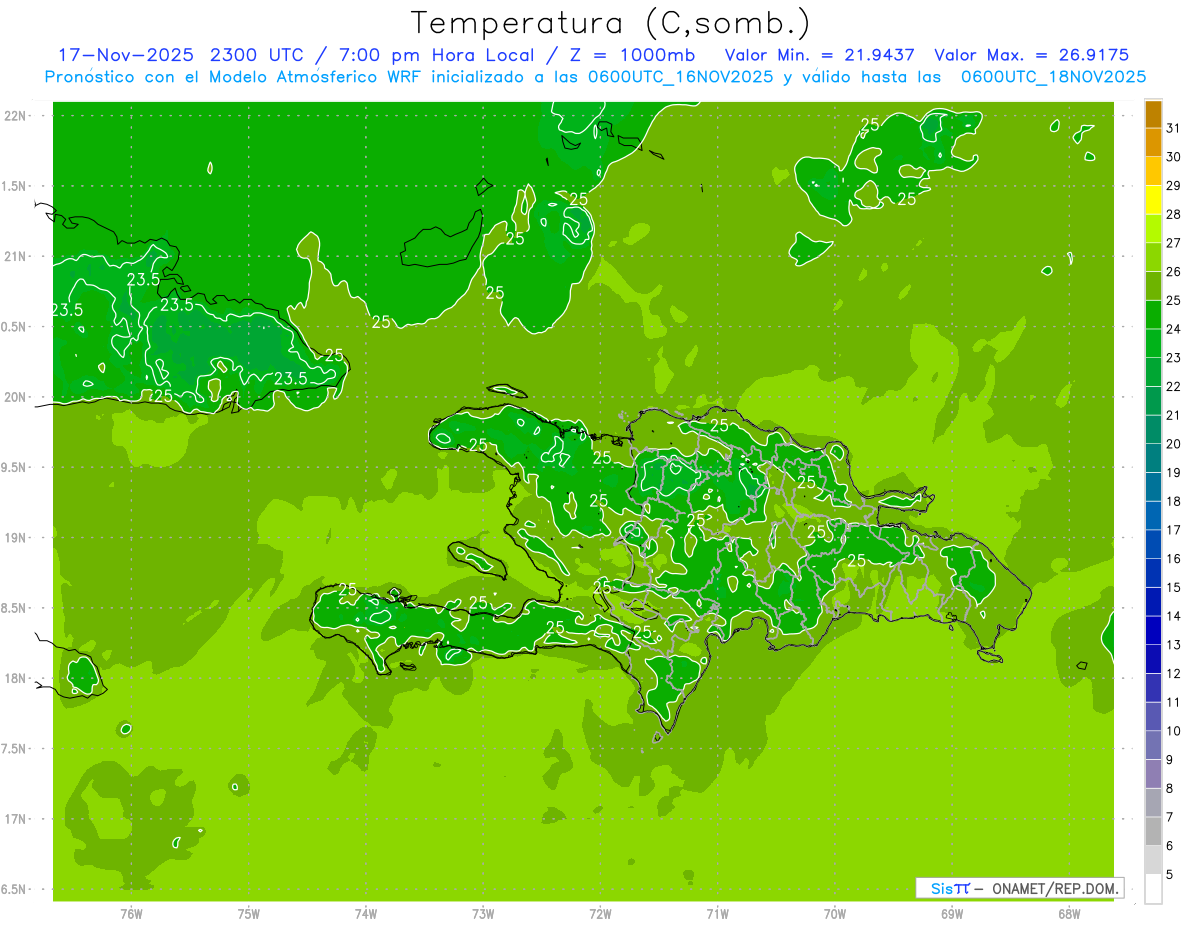Screen dimensions: 1200x927
Task: Select the initialization time "0600UTC_16NOV2025"
Action: [x=680, y=77]
